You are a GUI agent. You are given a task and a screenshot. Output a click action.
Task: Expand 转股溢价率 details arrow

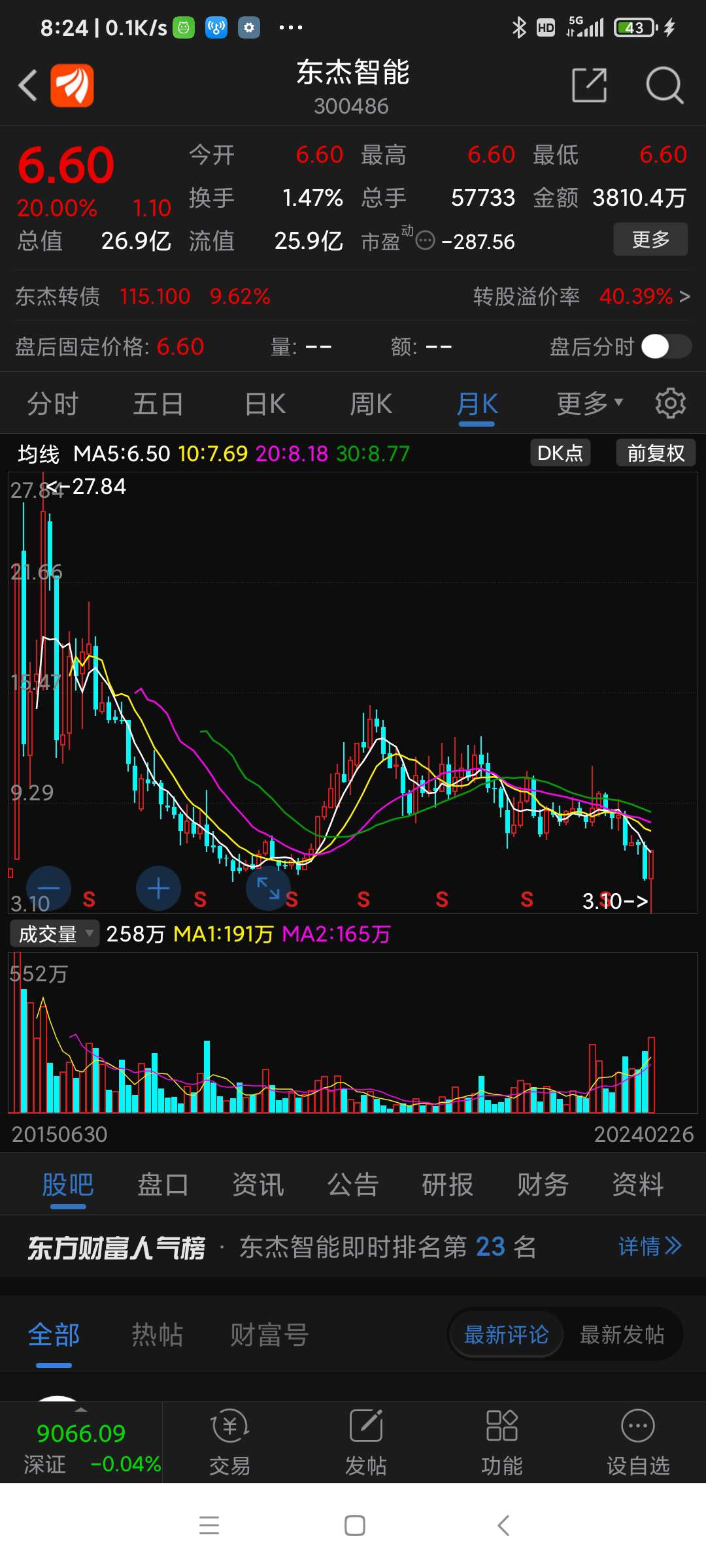[684, 297]
